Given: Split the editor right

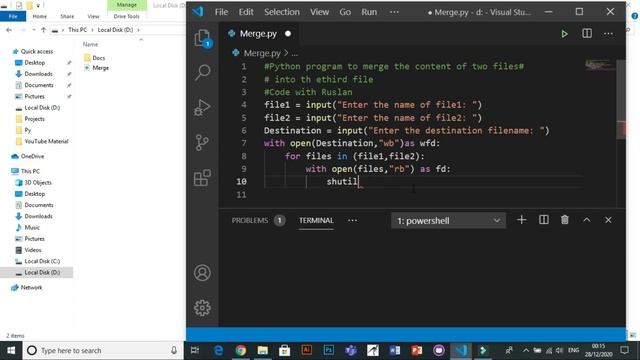Looking at the screenshot, I should (x=587, y=33).
